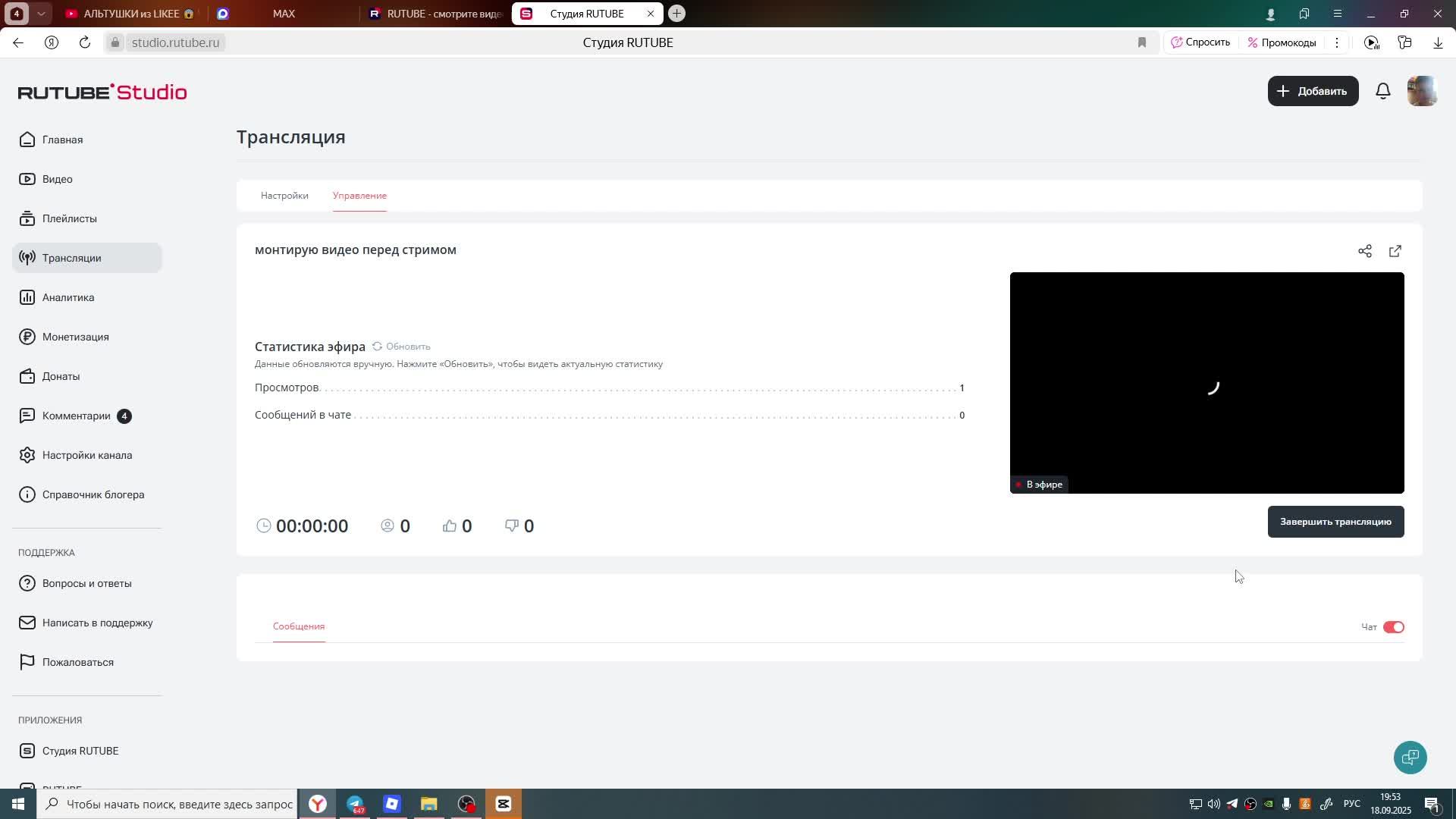Screen dimensions: 1456x819
Task: Open Аналитика in the sidebar
Action: 68,297
